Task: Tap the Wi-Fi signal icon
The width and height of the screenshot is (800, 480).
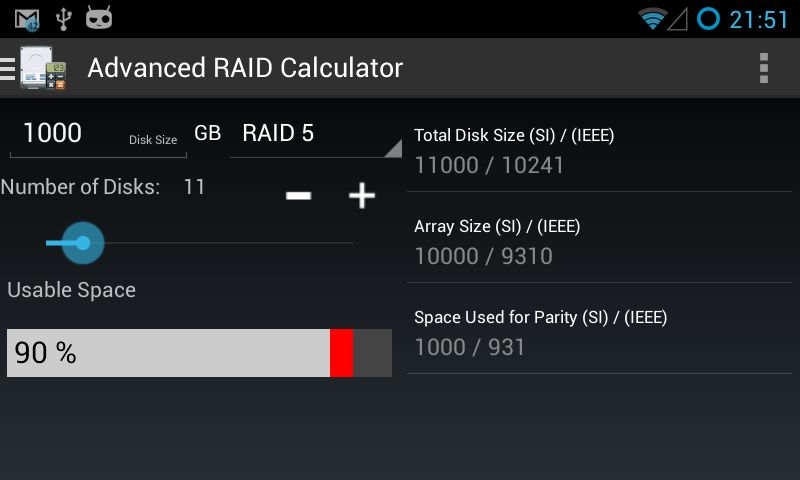Action: coord(653,19)
